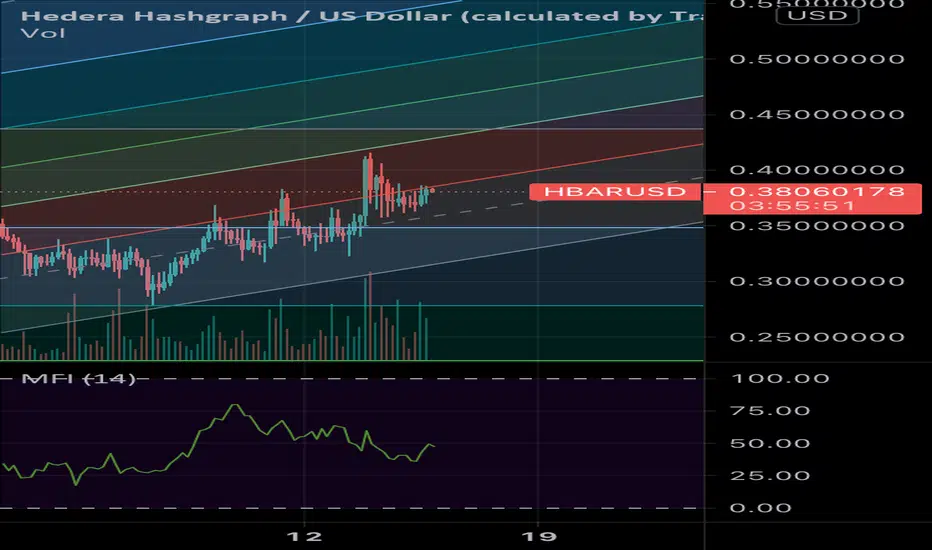Click the Hedera Hashgraph / US Dollar title
932x550 pixels.
click(362, 15)
